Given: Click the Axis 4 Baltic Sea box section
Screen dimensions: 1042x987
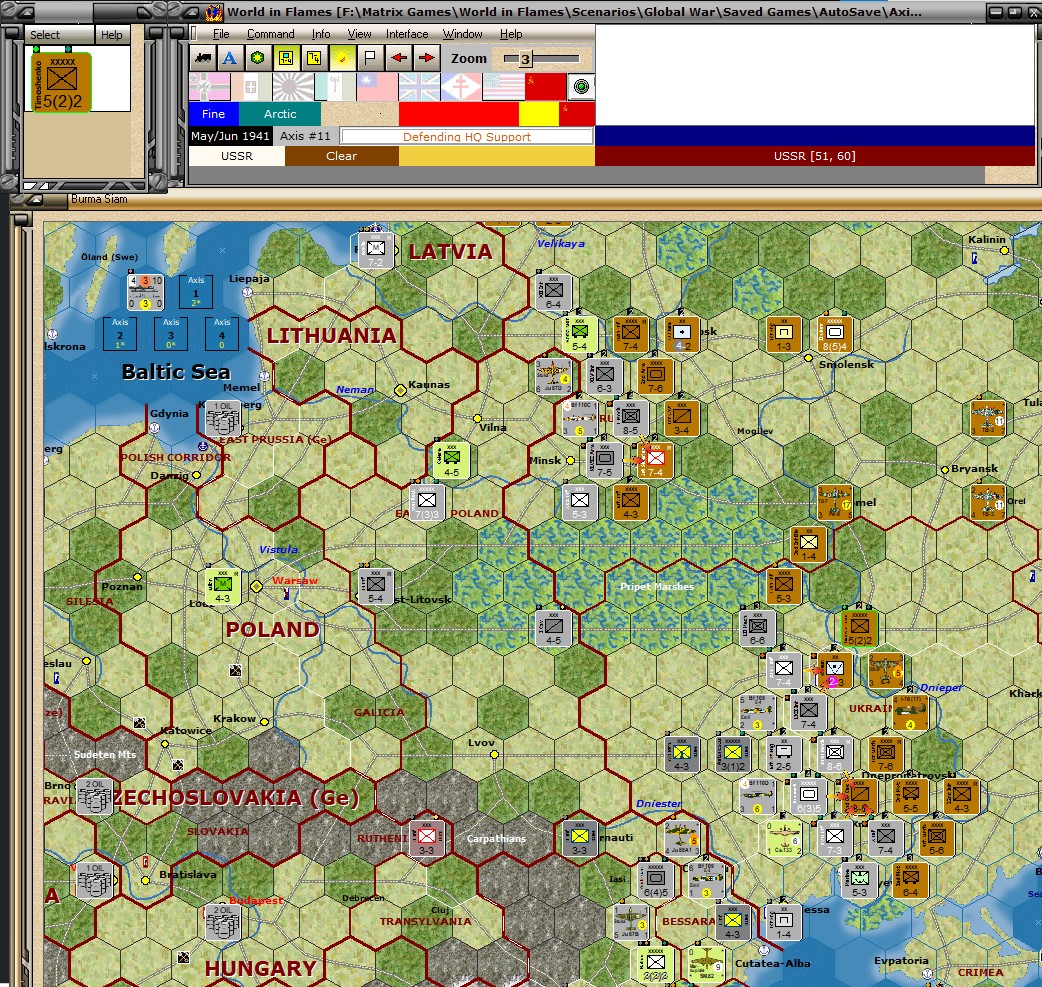Looking at the screenshot, I should pos(222,333).
